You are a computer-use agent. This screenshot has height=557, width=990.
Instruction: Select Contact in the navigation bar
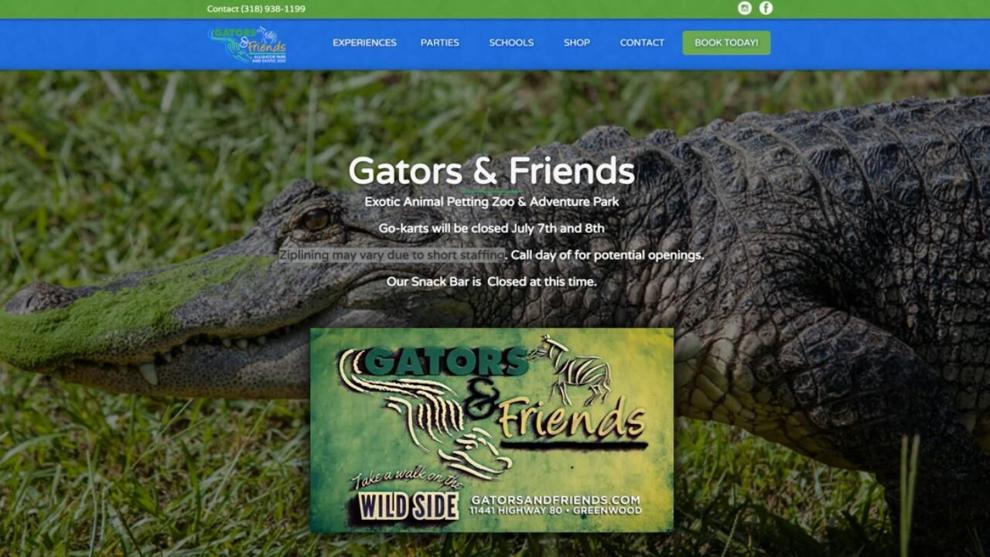coord(641,42)
